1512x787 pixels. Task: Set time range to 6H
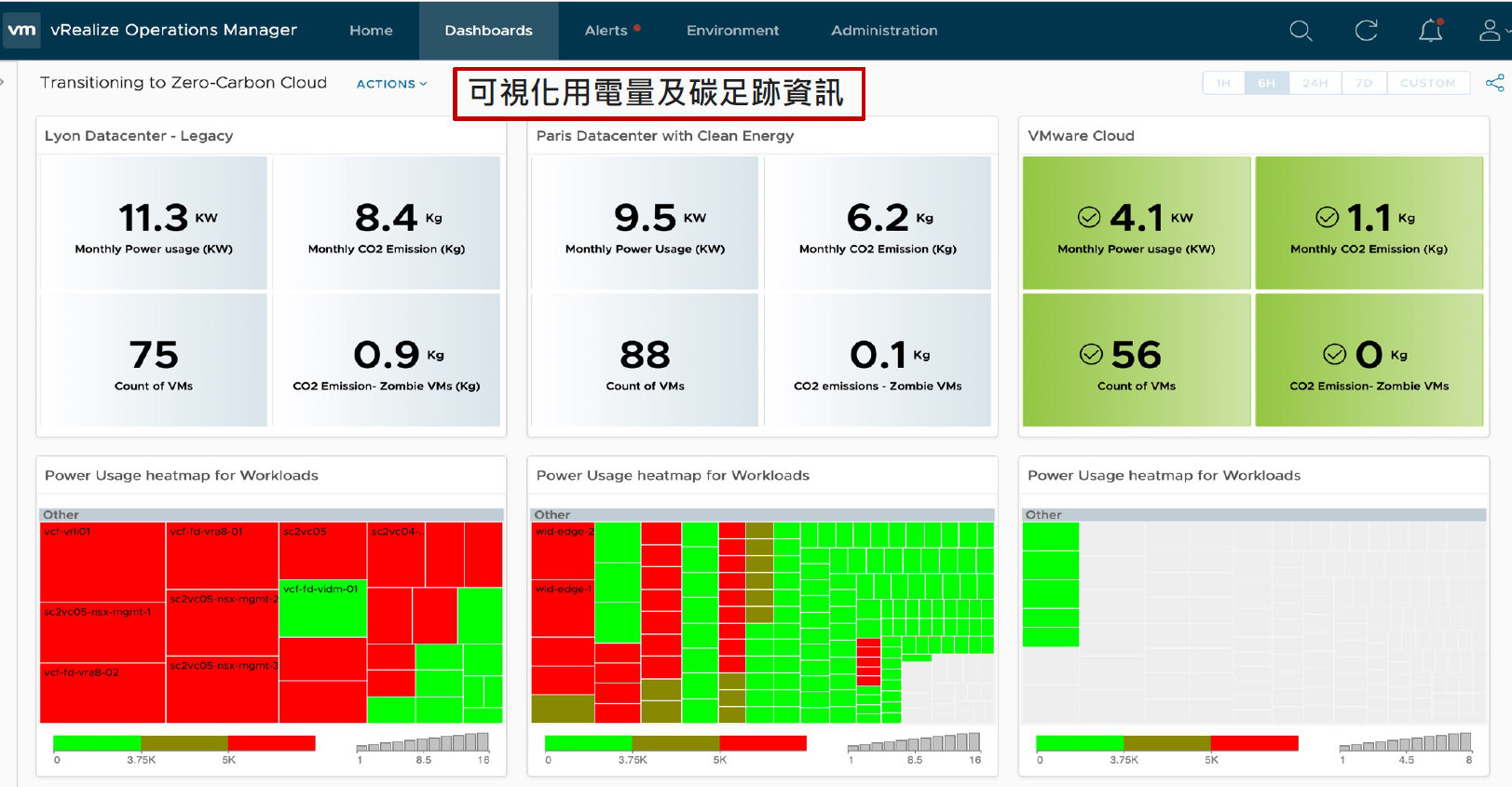coord(1266,83)
